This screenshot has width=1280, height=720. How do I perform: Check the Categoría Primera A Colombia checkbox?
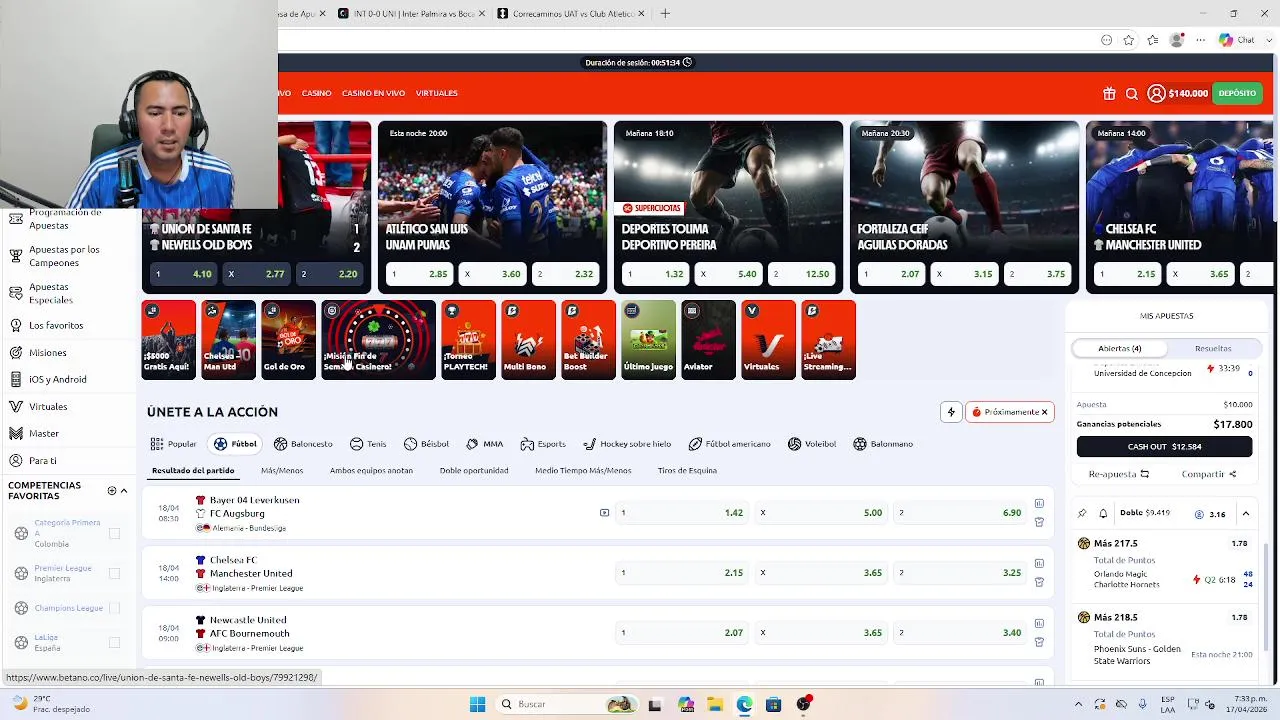tap(114, 534)
